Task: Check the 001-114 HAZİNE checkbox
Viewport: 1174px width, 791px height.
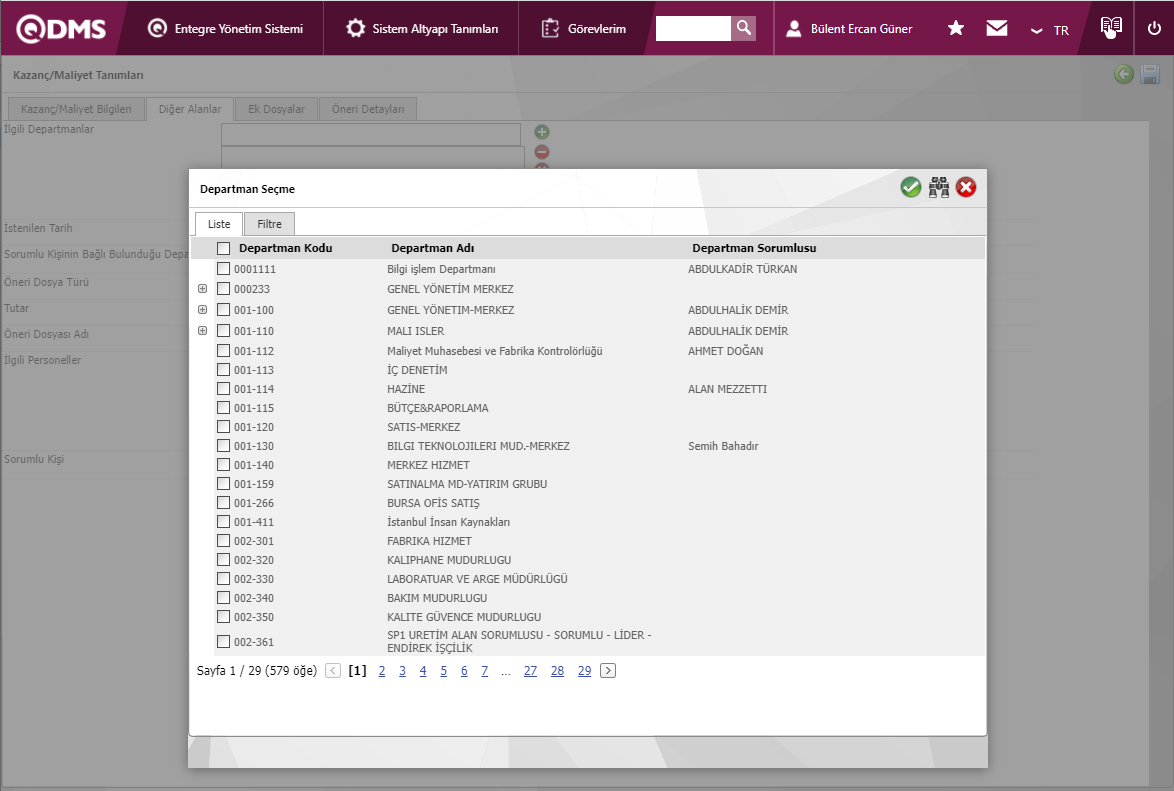Action: pyautogui.click(x=223, y=388)
